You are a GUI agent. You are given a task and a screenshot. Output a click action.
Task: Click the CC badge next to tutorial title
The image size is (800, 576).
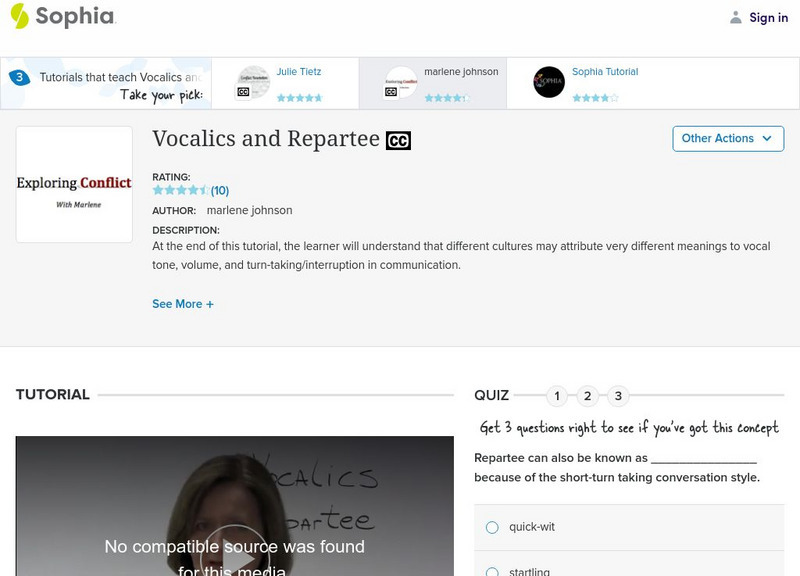coord(396,141)
